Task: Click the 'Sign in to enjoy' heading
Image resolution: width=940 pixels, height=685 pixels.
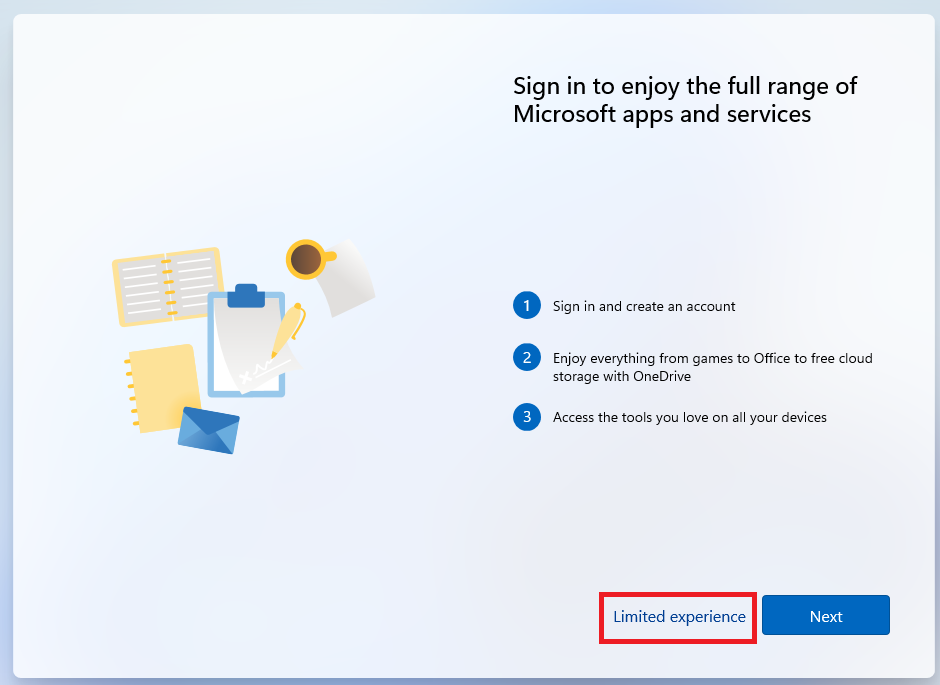Action: click(x=685, y=99)
